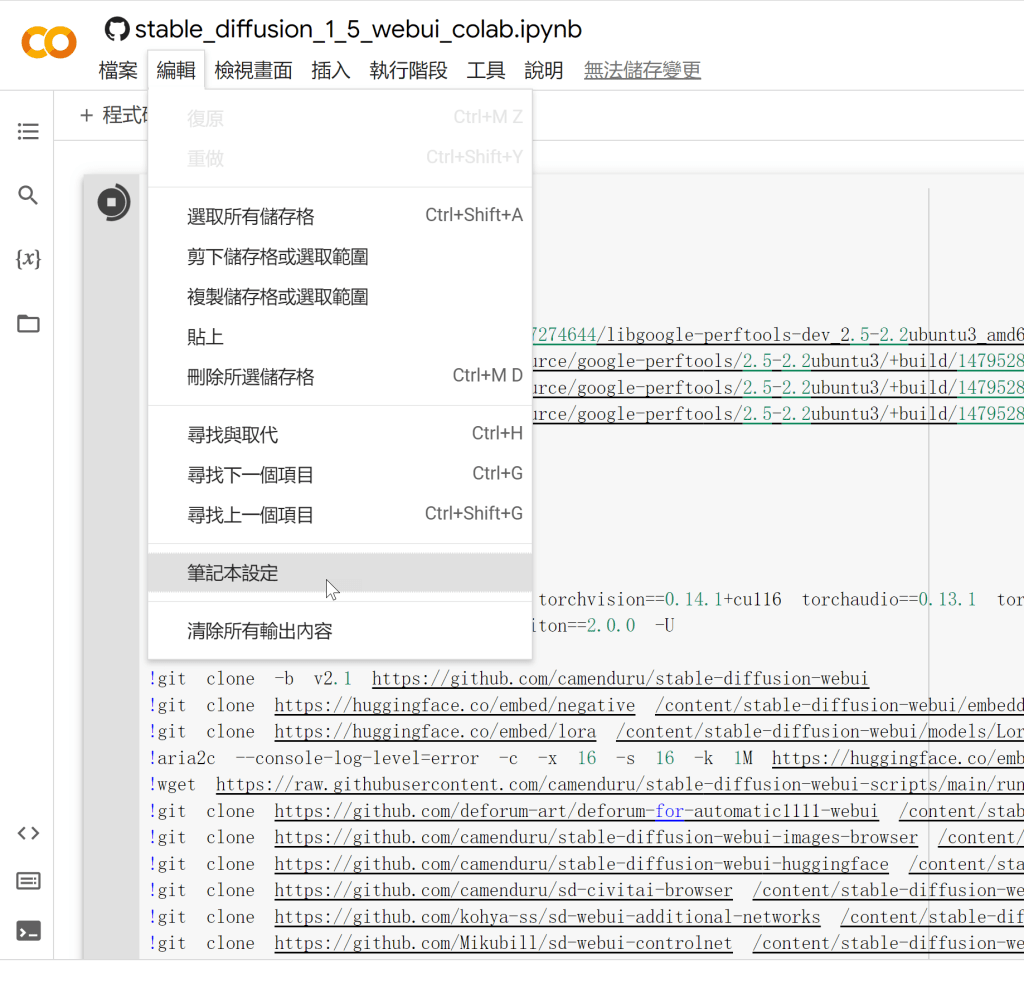Select 筆記本設定 from the edit menu
Screen dimensions: 1024x993
(233, 574)
